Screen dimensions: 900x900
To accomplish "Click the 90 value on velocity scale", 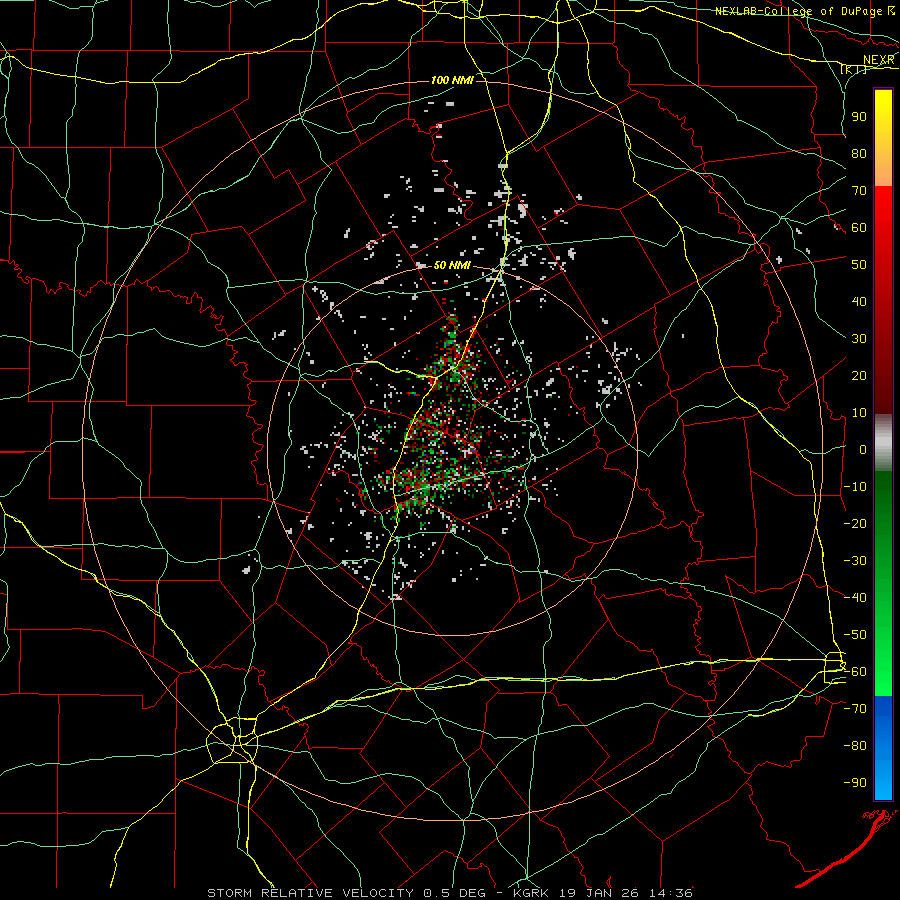I will (x=859, y=117).
